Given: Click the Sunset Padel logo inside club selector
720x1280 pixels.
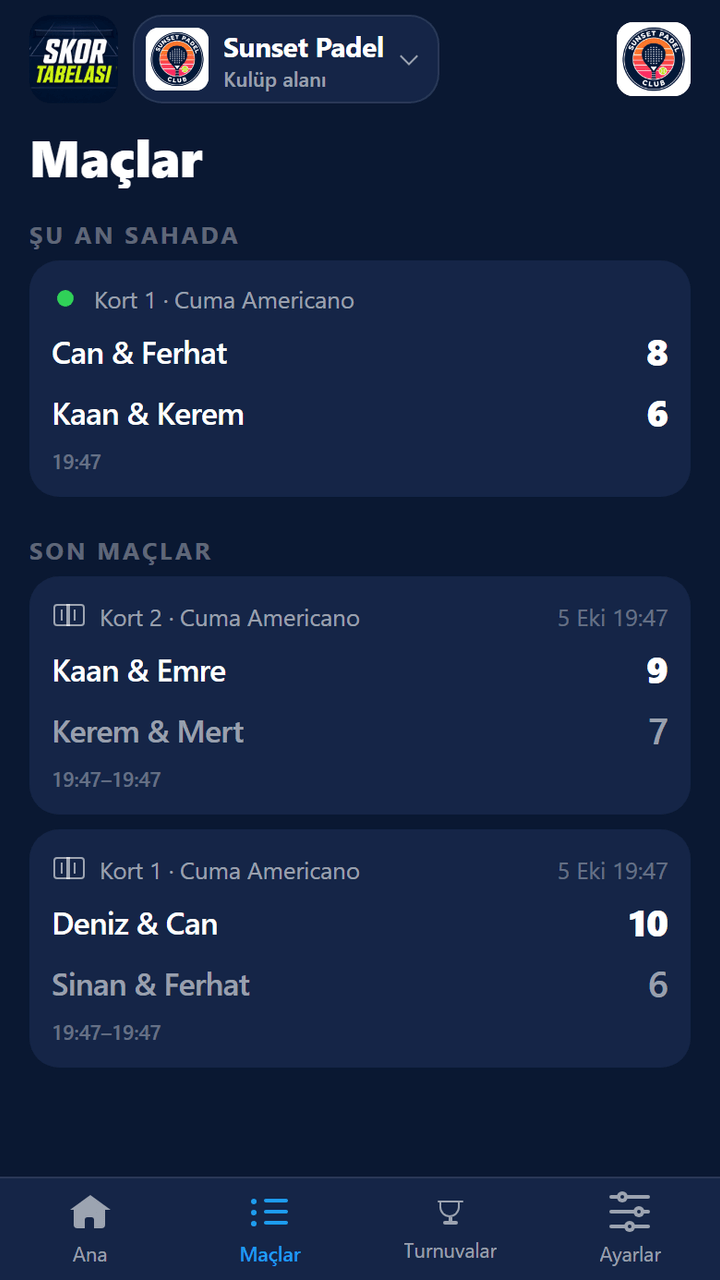Looking at the screenshot, I should click(x=177, y=59).
